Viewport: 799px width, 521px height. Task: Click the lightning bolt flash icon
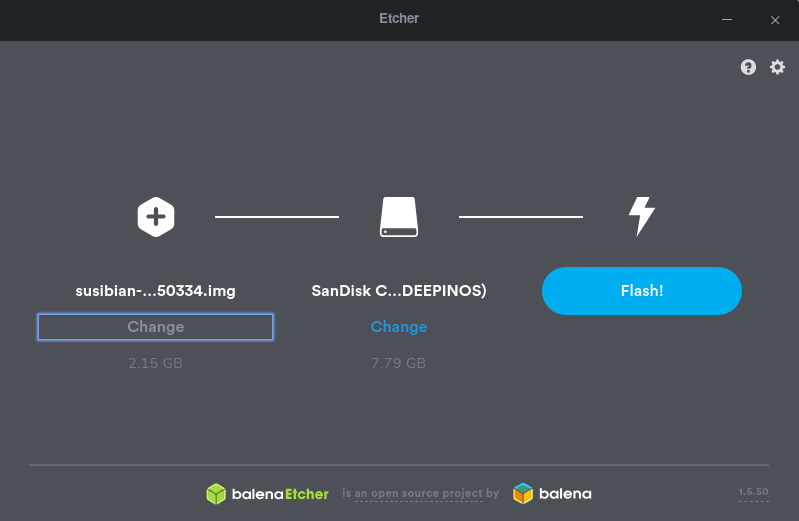(x=642, y=216)
